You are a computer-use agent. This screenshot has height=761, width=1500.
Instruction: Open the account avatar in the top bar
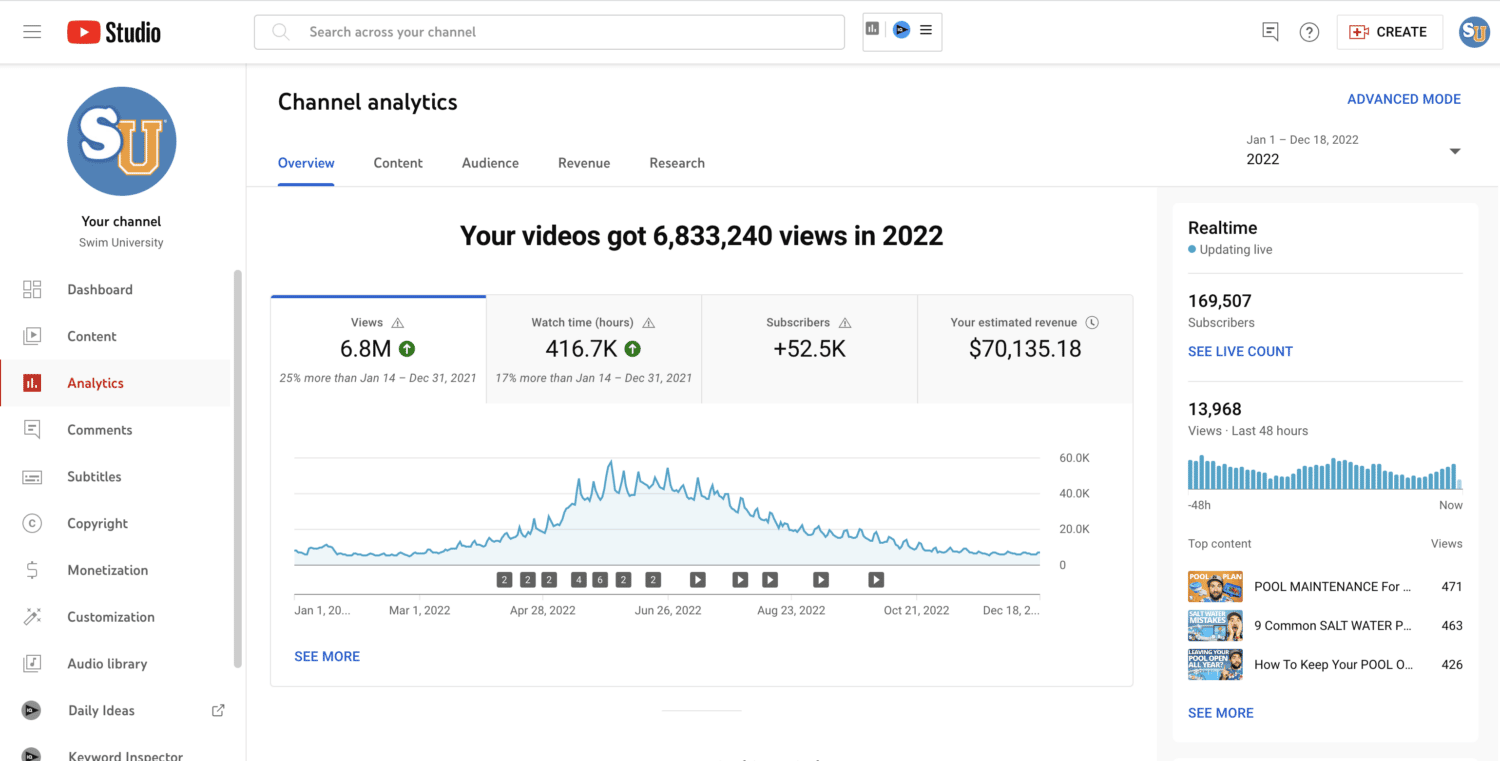click(1474, 32)
